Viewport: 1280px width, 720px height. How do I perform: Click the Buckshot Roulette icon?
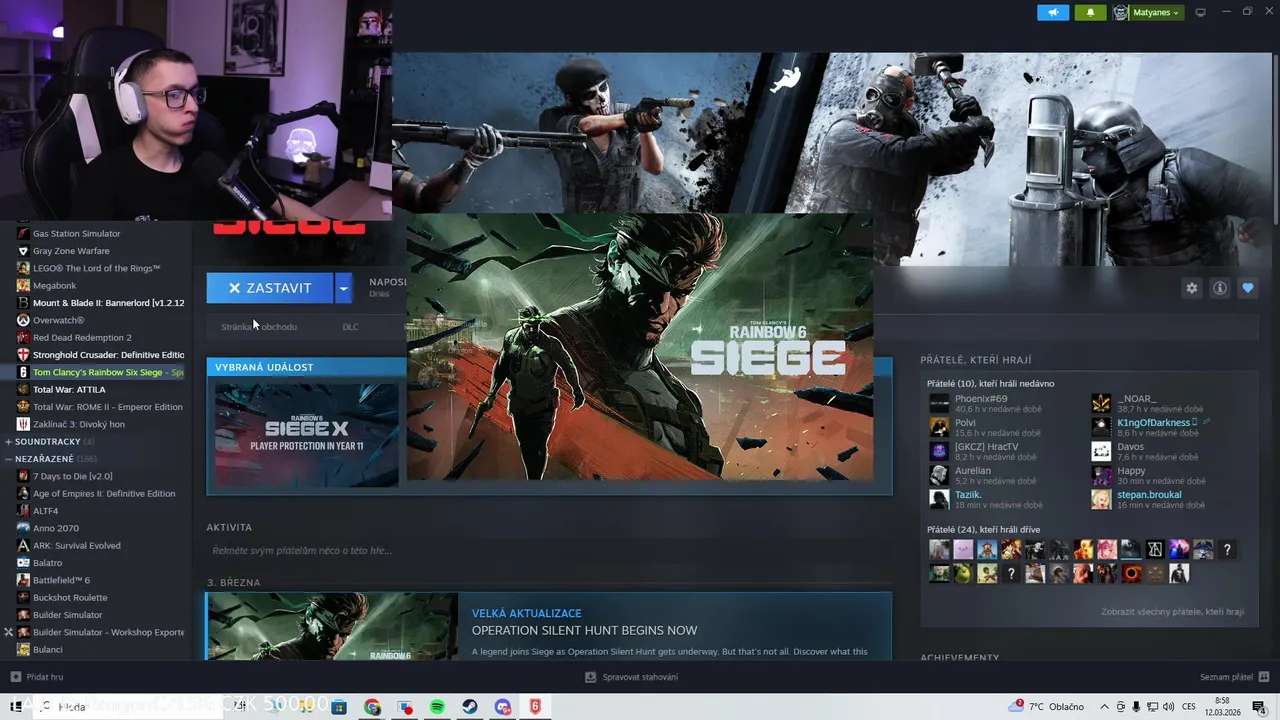click(23, 597)
